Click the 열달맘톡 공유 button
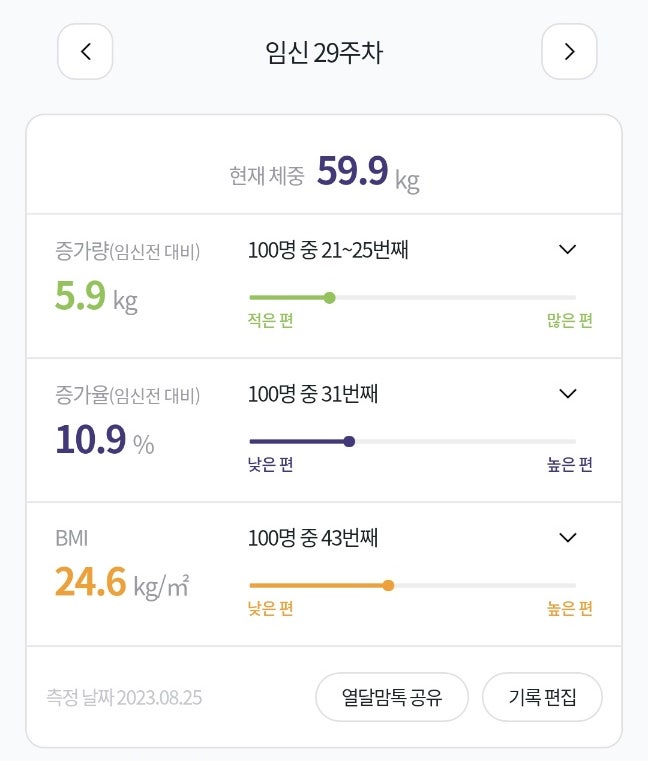Image resolution: width=648 pixels, height=761 pixels. [x=392, y=697]
